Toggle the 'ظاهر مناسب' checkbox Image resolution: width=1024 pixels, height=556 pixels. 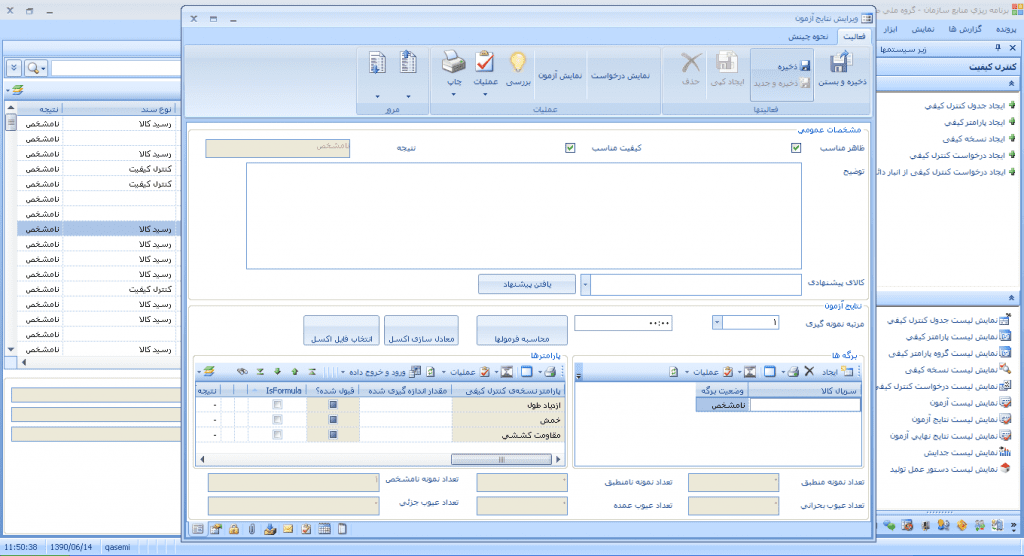pyautogui.click(x=796, y=148)
